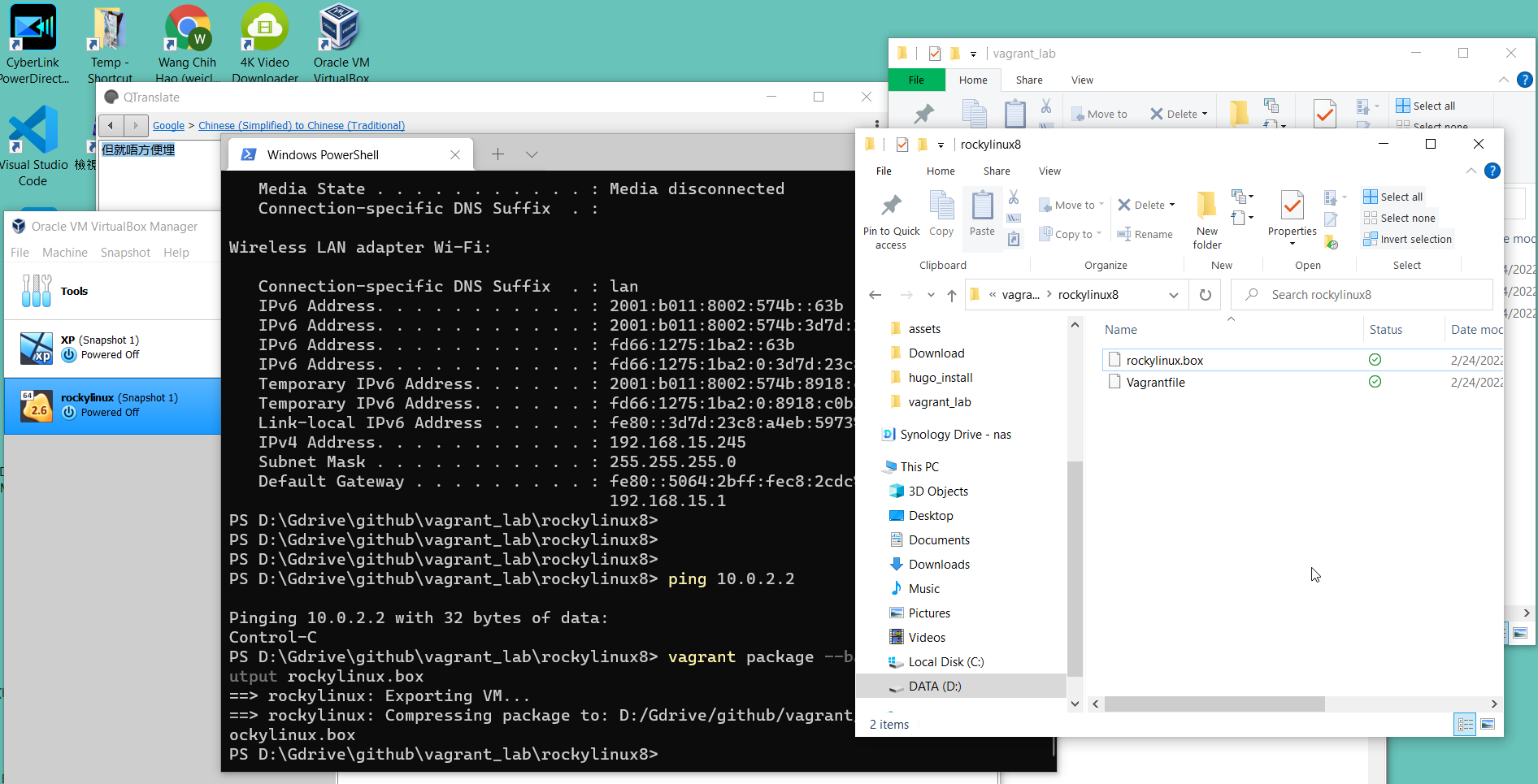Toggle Properties checkmark in vagrant_lab title bar
The image size is (1538, 784).
935,54
